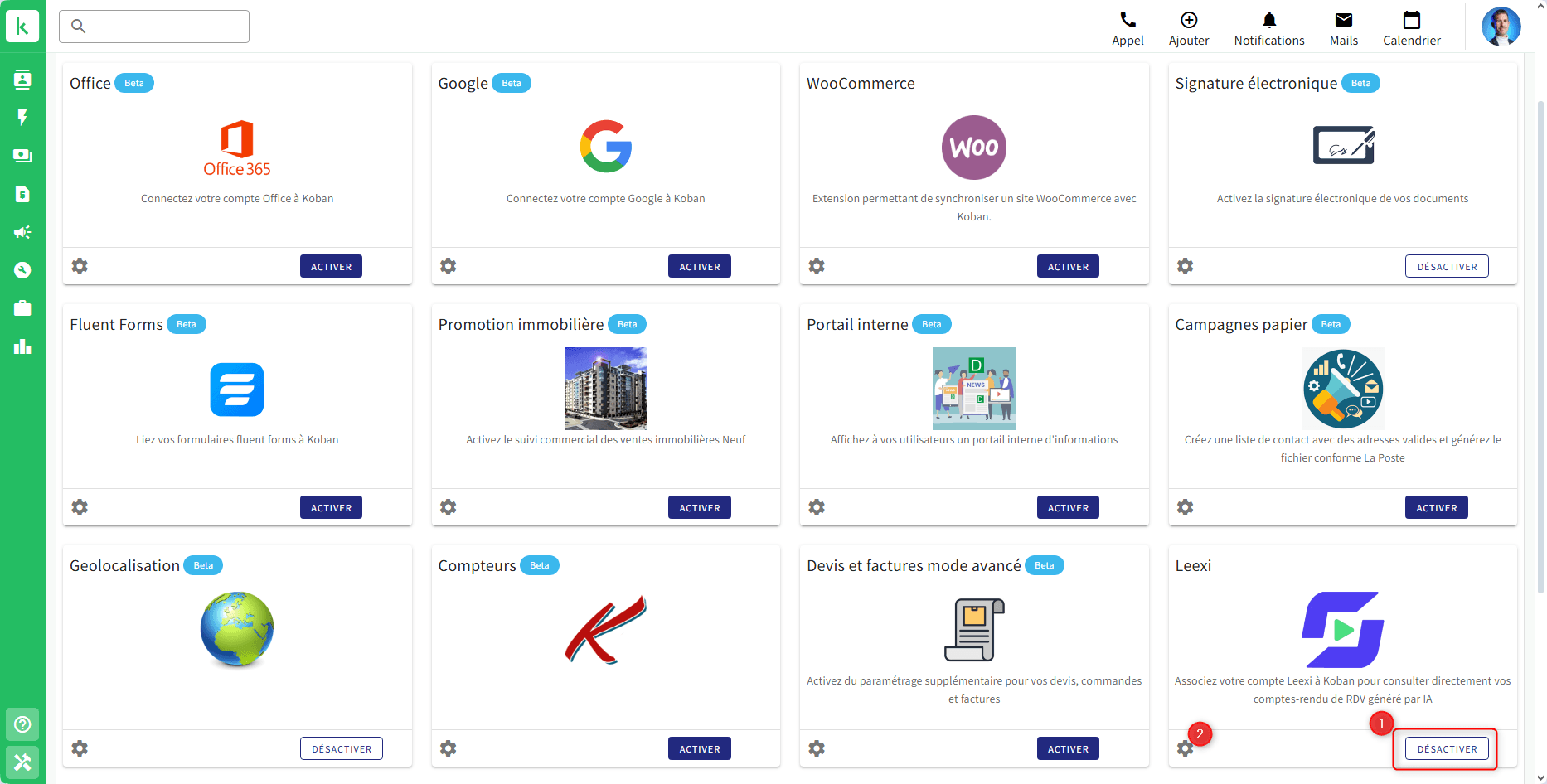Disable the Signature électronique module
The image size is (1547, 784).
(1446, 266)
